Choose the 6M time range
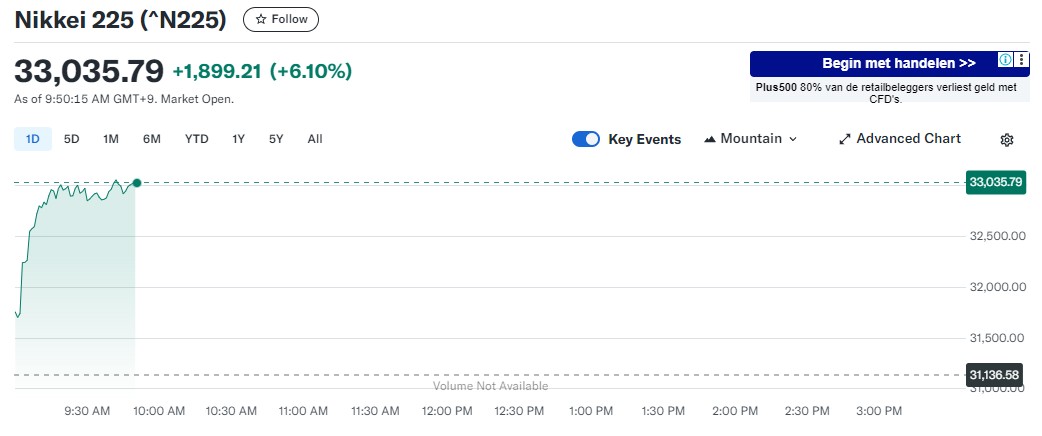 tap(152, 139)
